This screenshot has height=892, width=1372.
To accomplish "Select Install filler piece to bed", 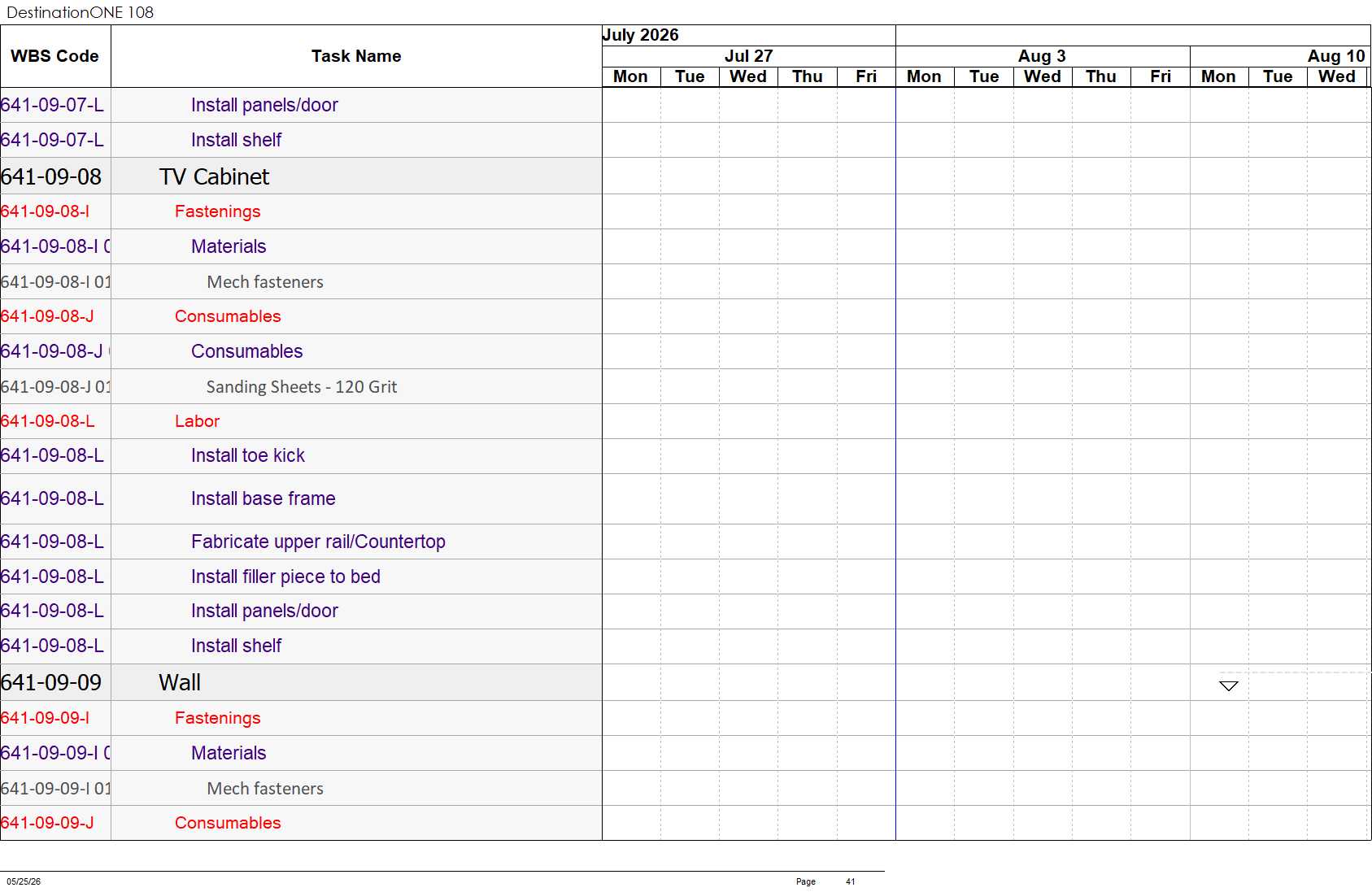I will point(285,577).
